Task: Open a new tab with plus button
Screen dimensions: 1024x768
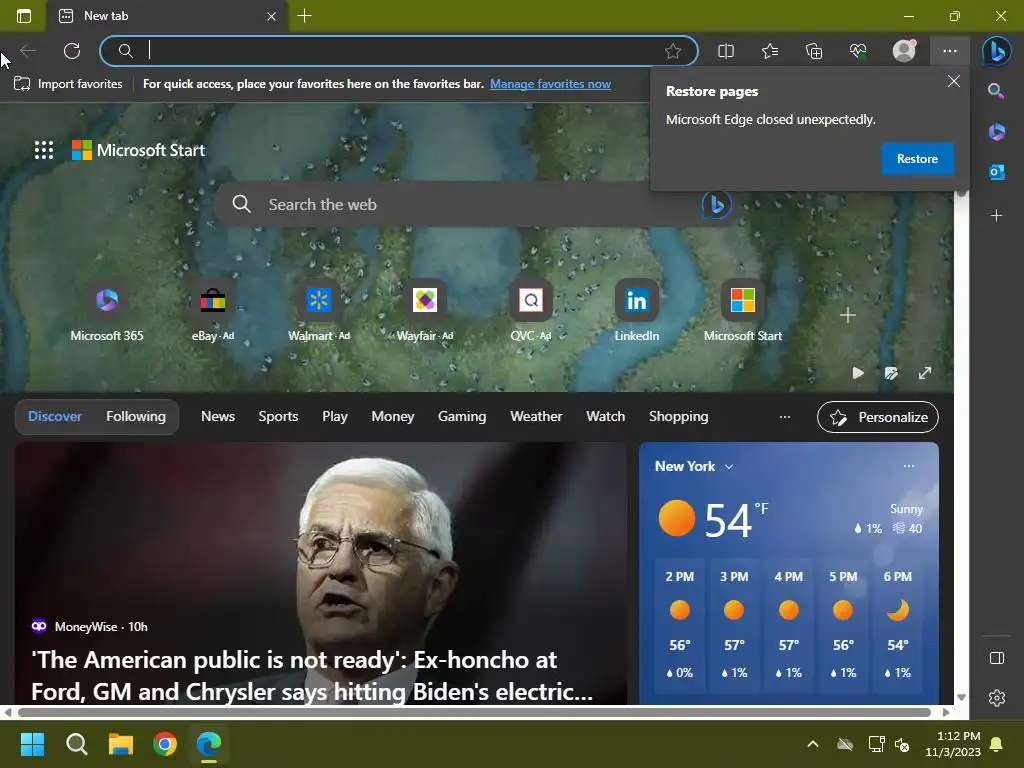Action: point(304,16)
